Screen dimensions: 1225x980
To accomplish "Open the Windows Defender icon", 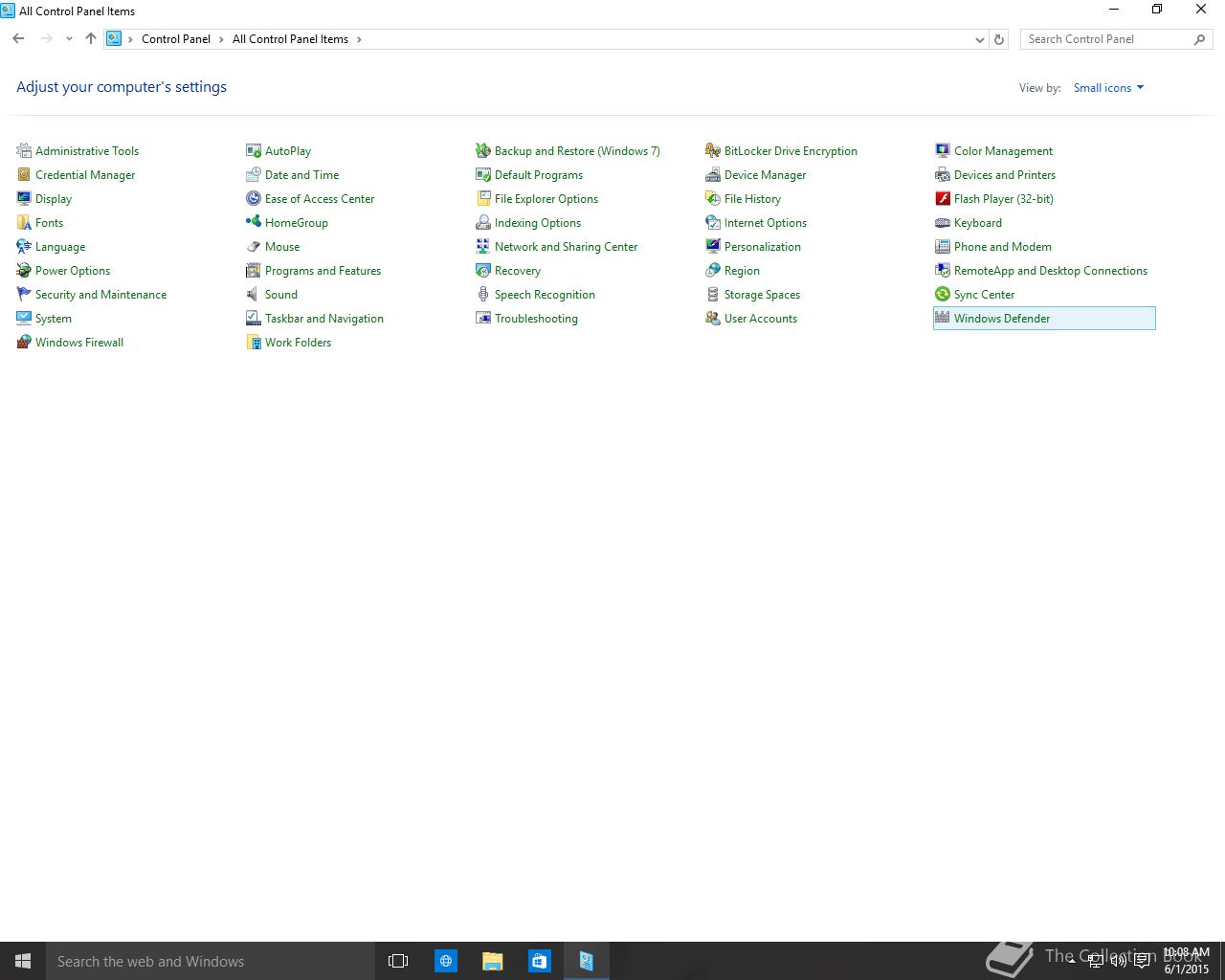I will coord(943,318).
